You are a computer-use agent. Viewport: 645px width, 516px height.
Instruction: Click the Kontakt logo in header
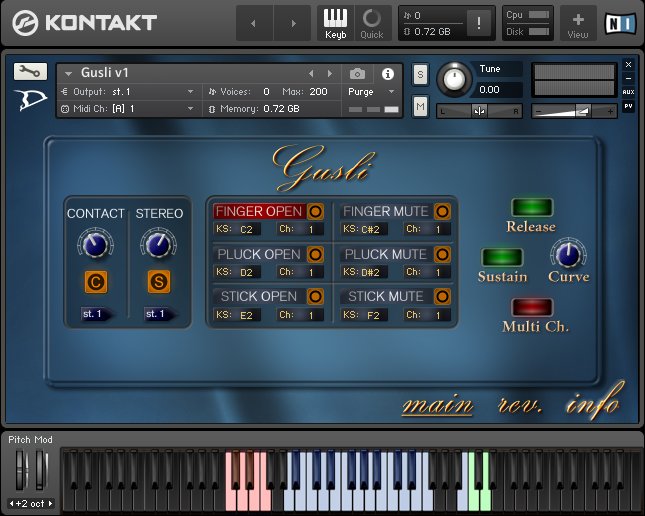(x=84, y=23)
